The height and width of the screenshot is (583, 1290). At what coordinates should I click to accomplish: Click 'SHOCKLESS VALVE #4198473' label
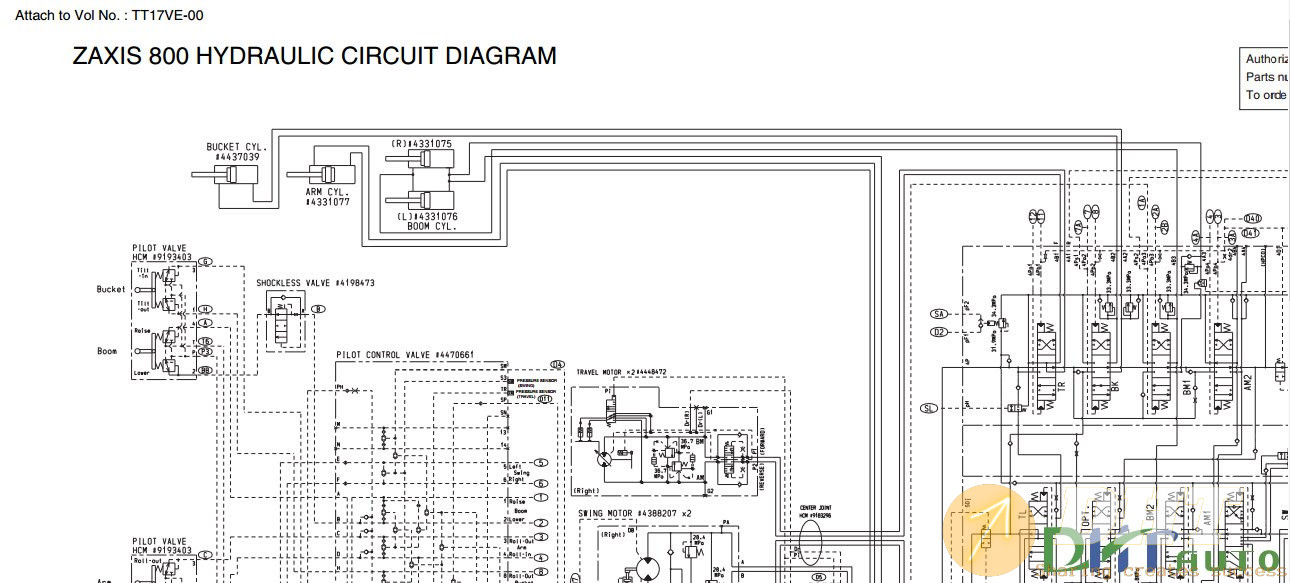pyautogui.click(x=315, y=283)
